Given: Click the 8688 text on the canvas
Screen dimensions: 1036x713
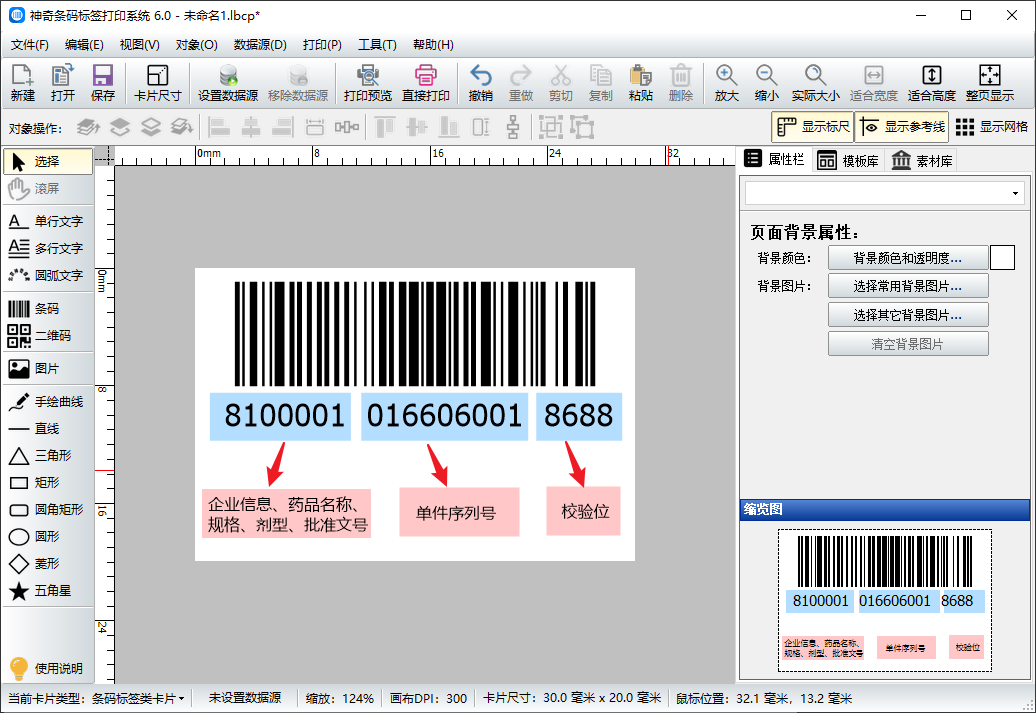Looking at the screenshot, I should pyautogui.click(x=578, y=416).
